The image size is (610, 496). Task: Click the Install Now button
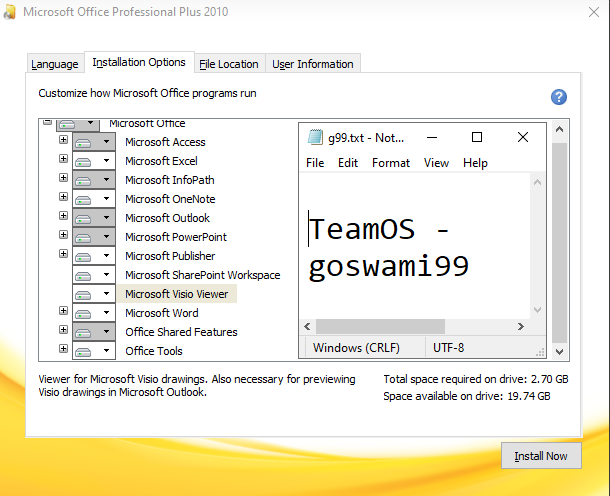coord(540,456)
